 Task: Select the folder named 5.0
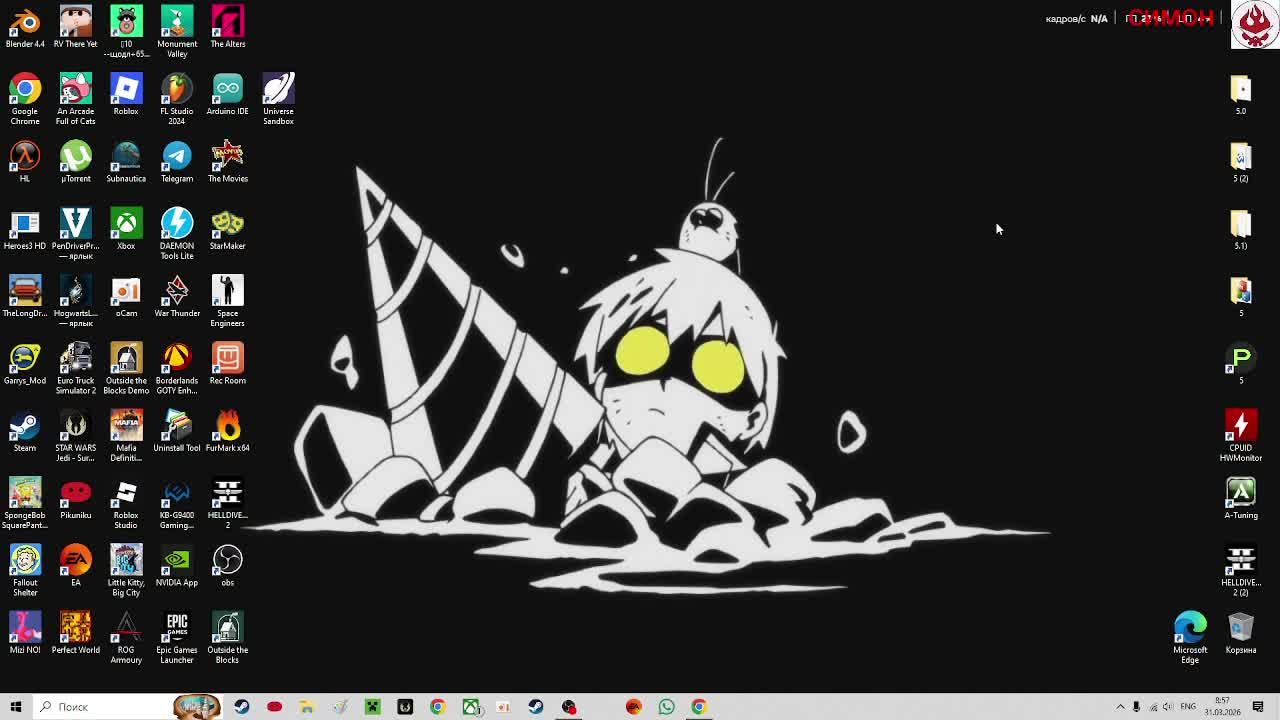[x=1241, y=94]
